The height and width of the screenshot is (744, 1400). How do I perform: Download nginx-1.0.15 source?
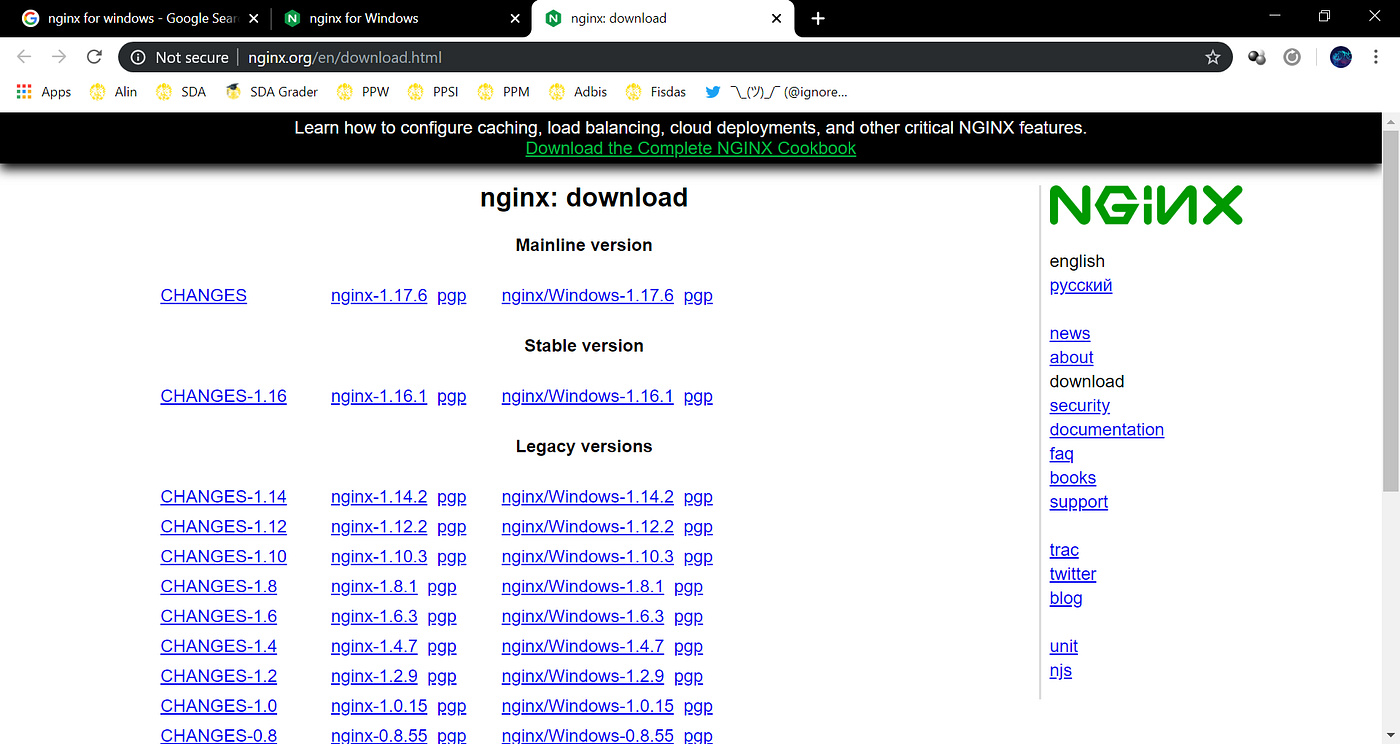click(379, 706)
